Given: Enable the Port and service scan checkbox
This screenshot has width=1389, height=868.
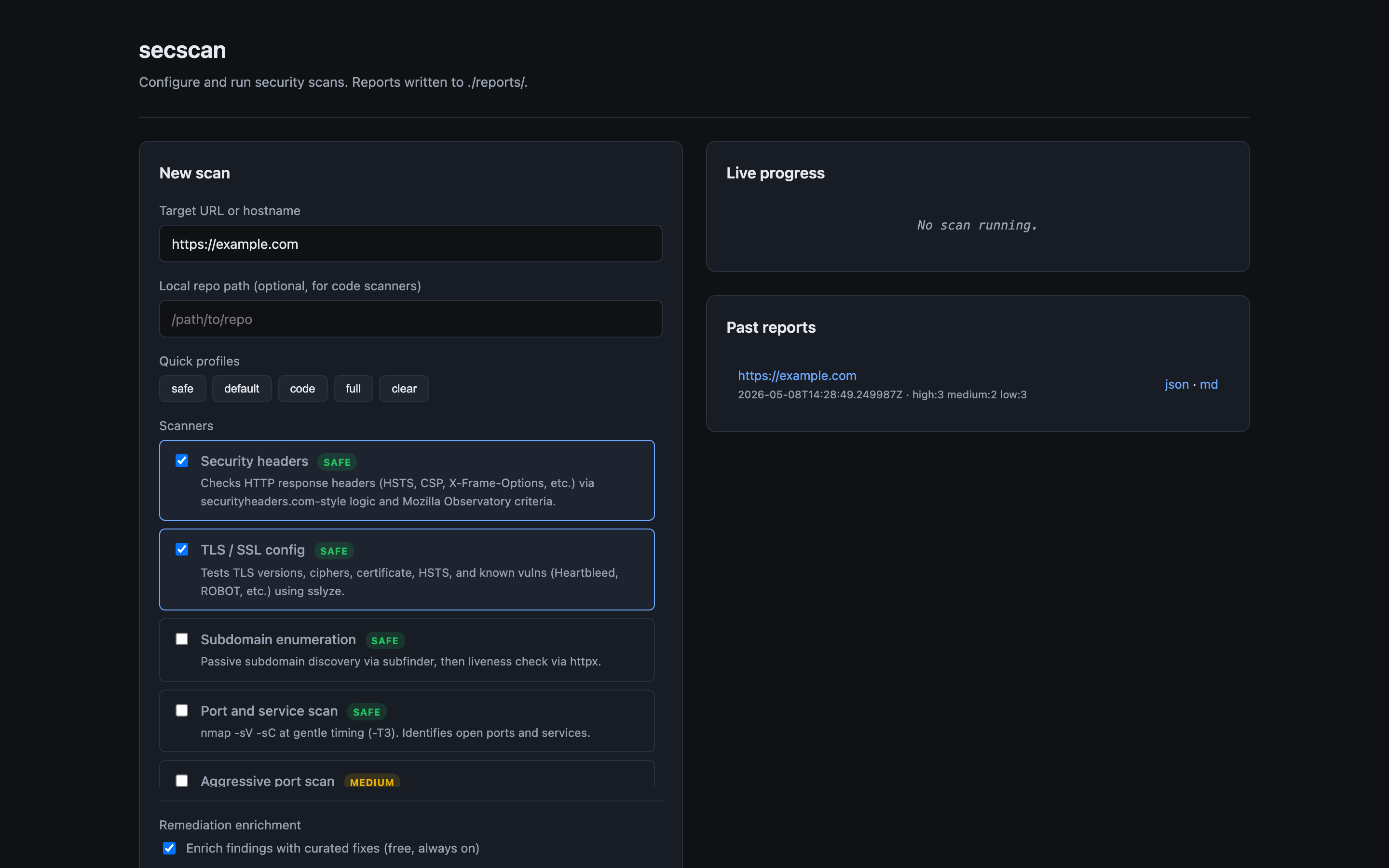Looking at the screenshot, I should point(181,710).
